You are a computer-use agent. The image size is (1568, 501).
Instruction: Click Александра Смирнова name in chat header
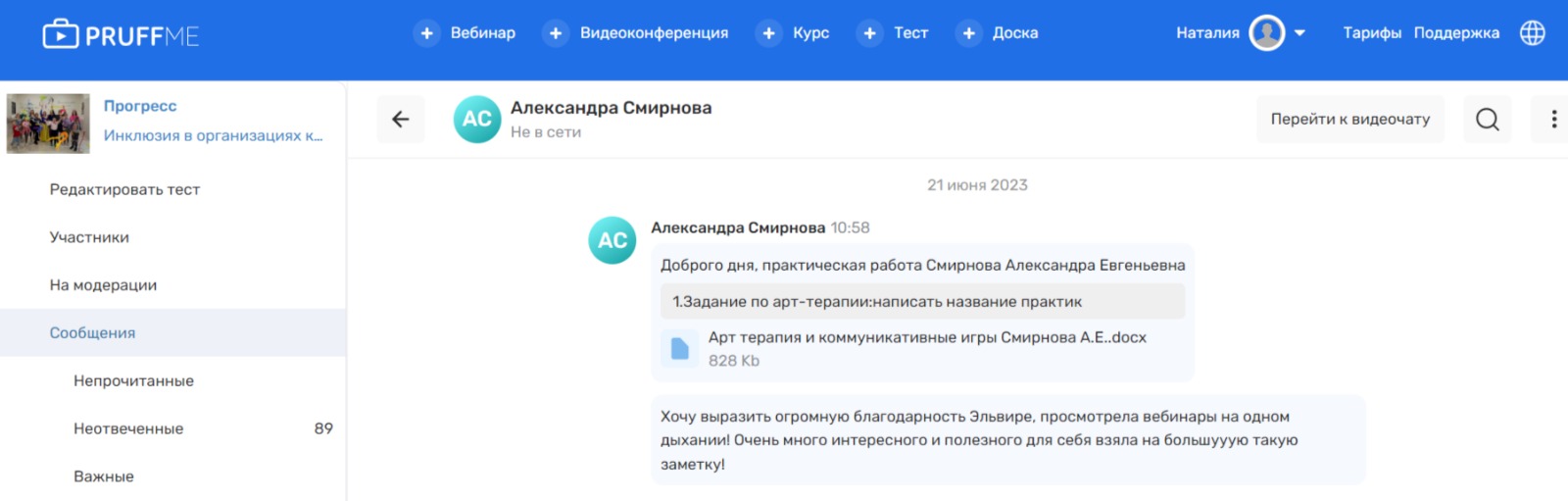click(611, 108)
